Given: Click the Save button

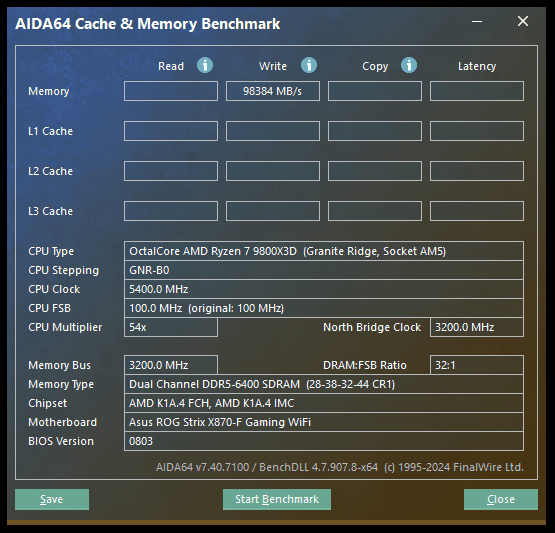Looking at the screenshot, I should [x=52, y=499].
